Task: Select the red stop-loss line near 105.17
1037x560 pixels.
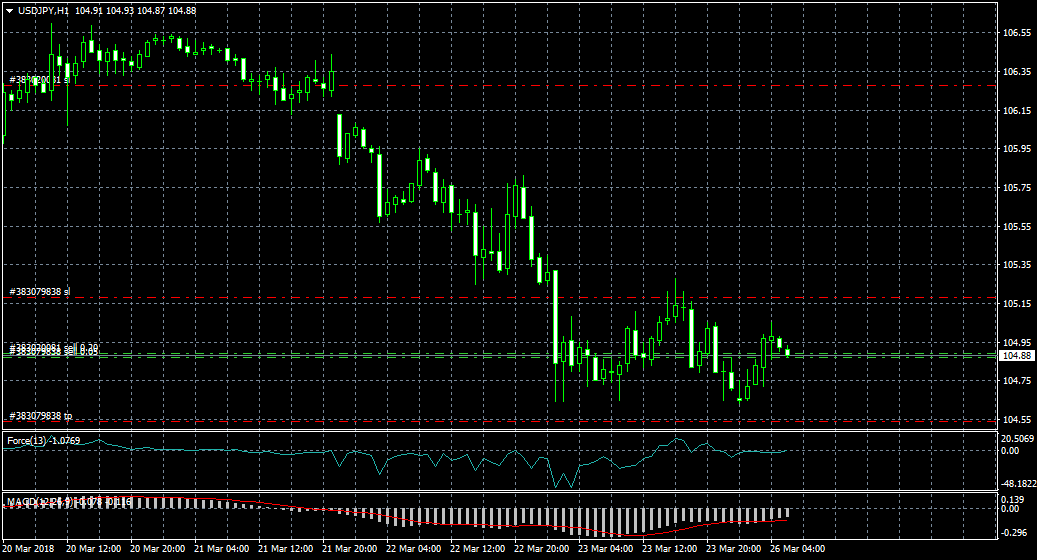Action: tap(499, 298)
